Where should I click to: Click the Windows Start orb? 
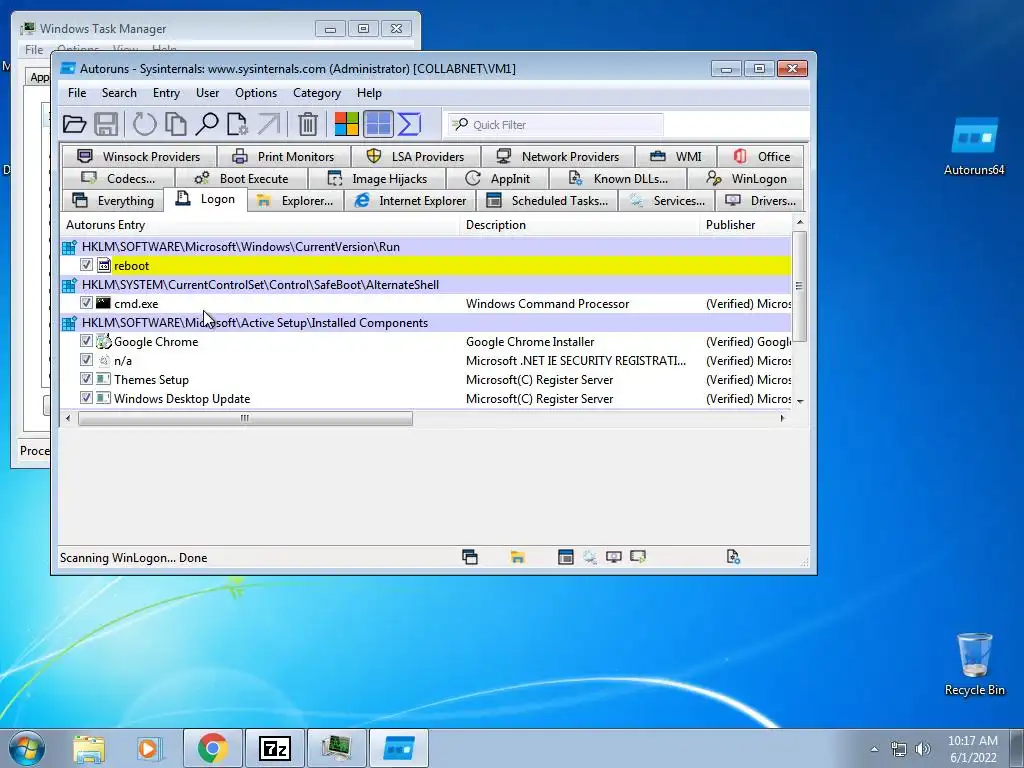tap(27, 748)
